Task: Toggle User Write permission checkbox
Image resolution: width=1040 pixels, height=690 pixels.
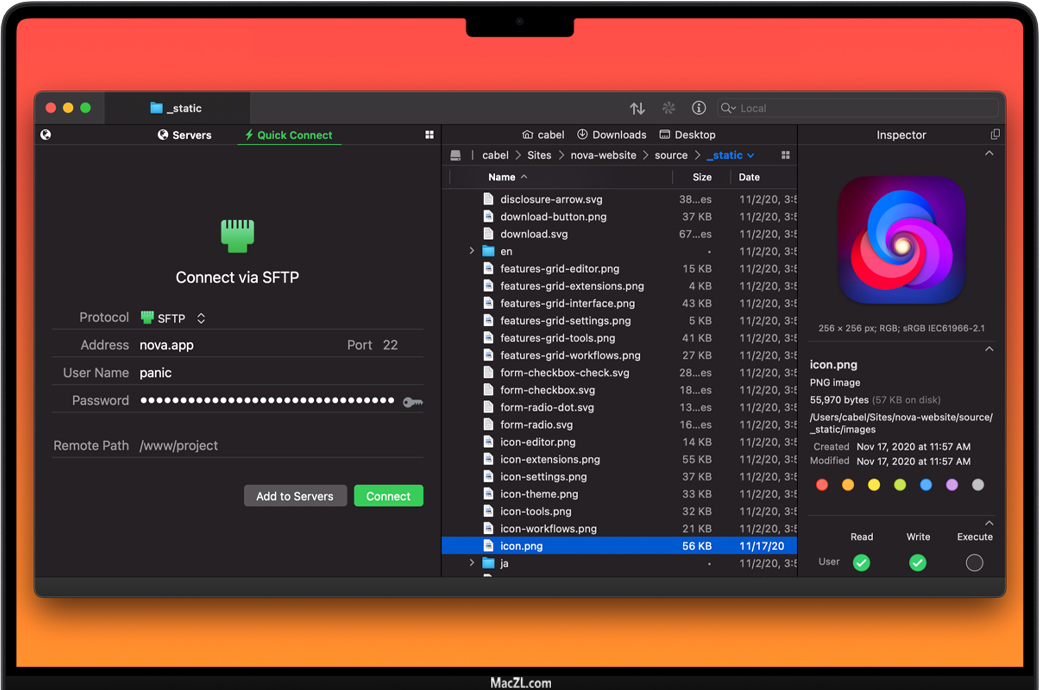Action: 918,563
